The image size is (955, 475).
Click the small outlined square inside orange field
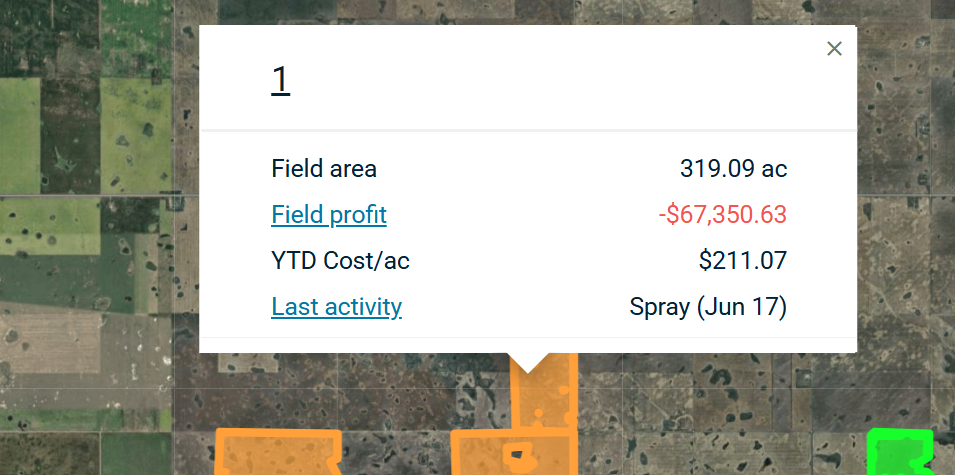(x=517, y=453)
